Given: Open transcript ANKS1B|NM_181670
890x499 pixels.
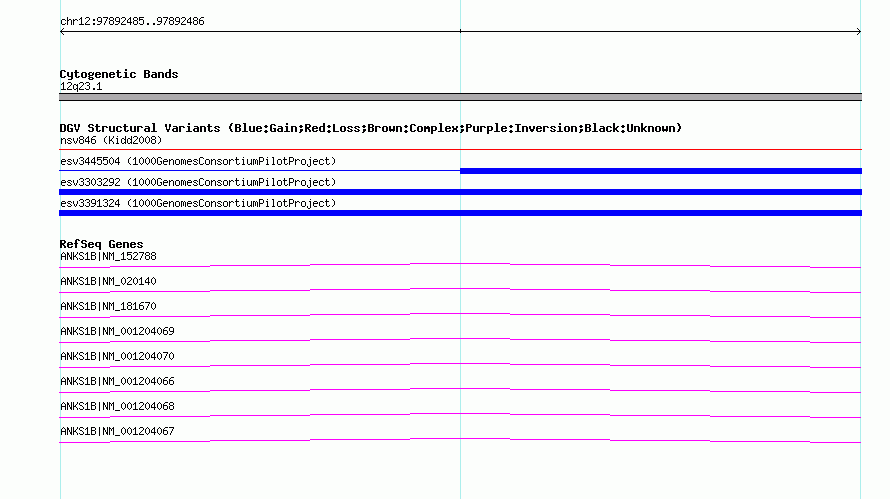Looking at the screenshot, I should pos(108,307).
